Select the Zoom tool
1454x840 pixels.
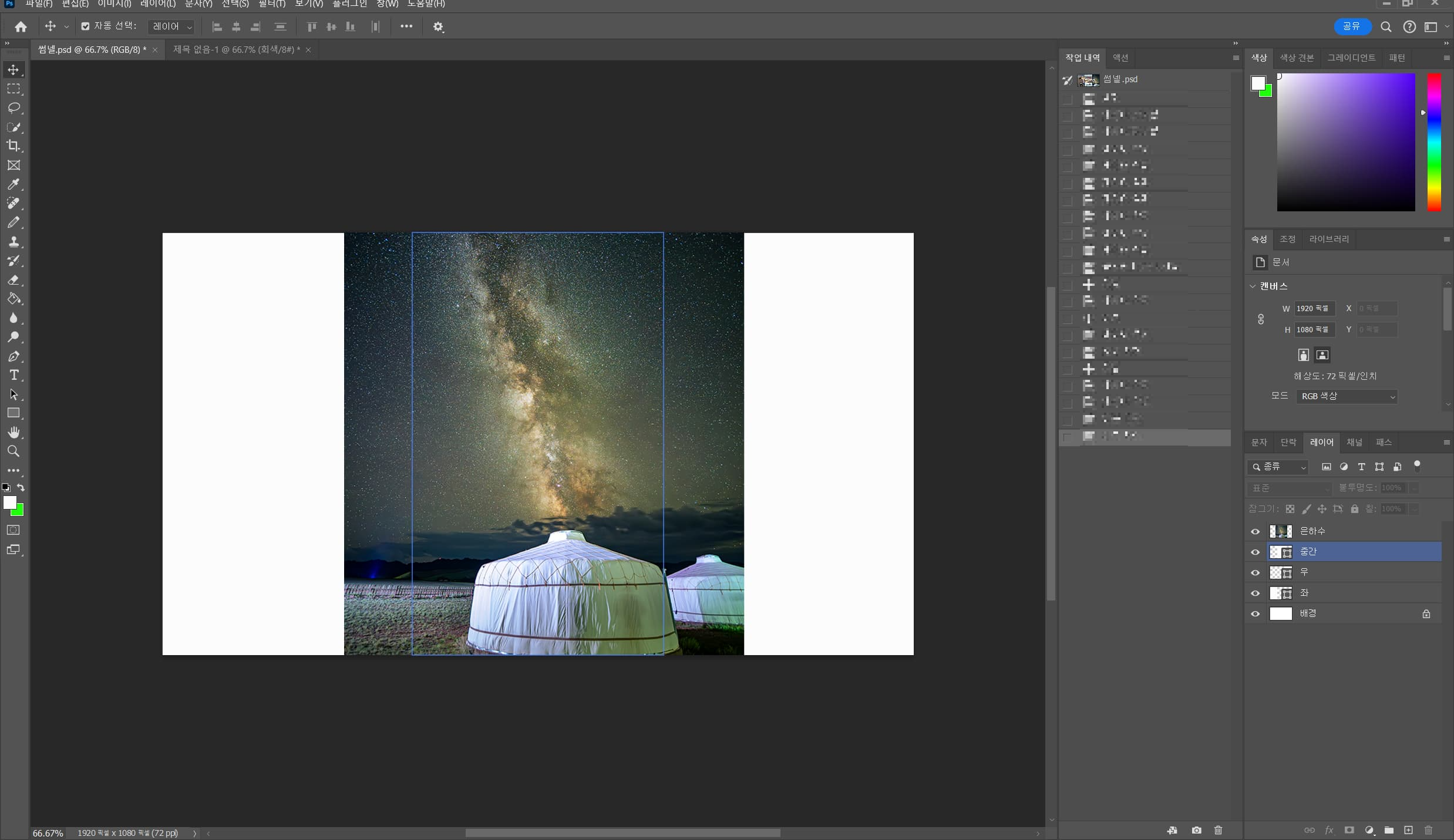(14, 451)
